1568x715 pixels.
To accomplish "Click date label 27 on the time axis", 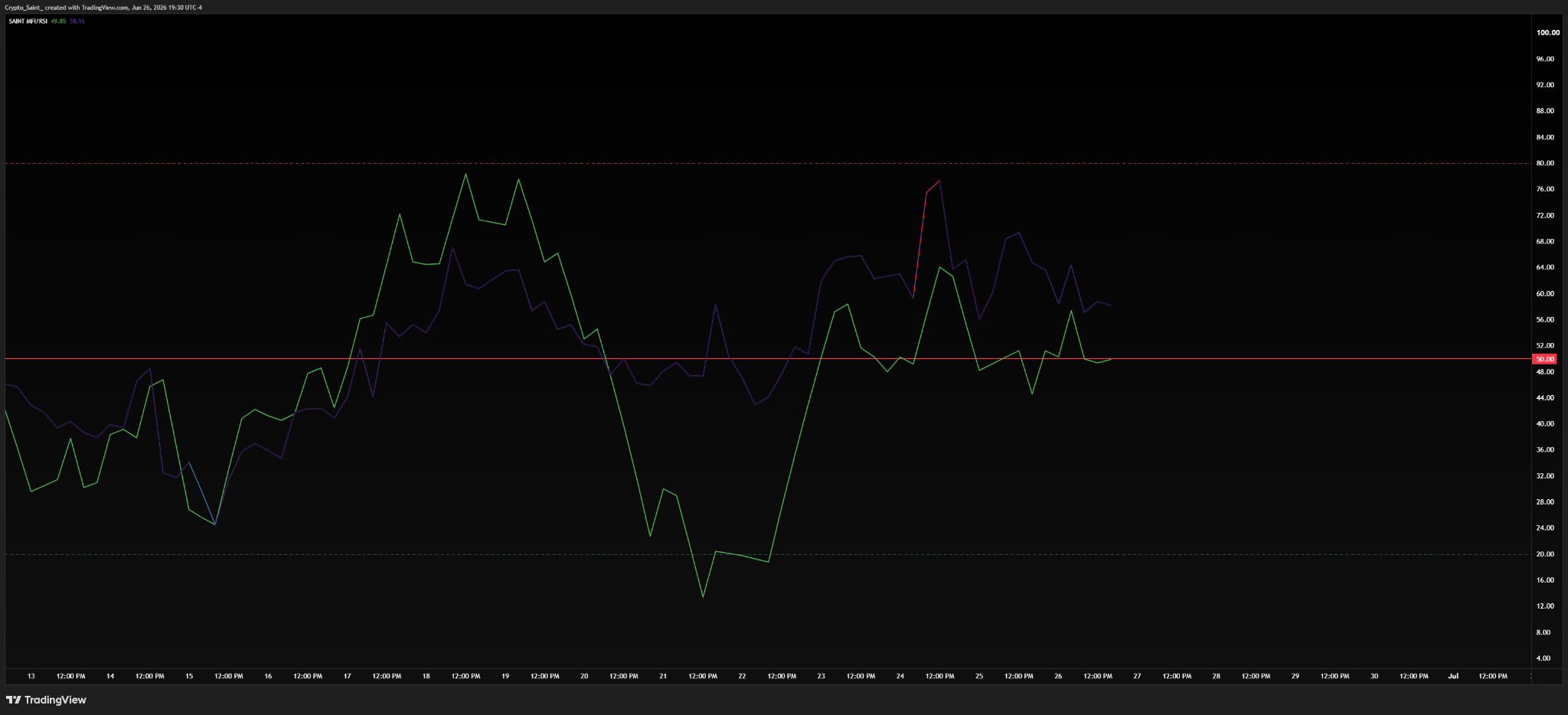I will [1137, 677].
